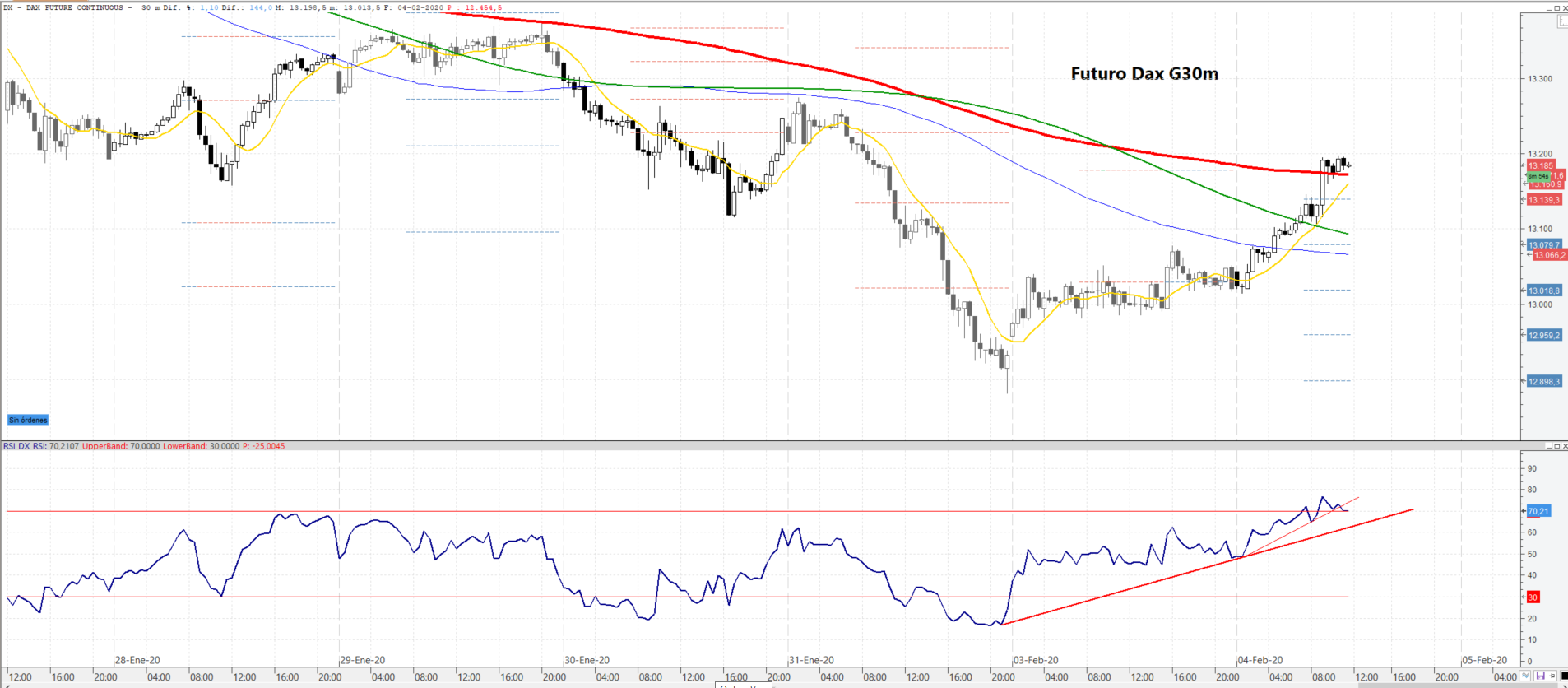The width and height of the screenshot is (1568, 688).
Task: Click the 'RSI DX RSI: 70,2107' indicator label
Action: pos(41,446)
